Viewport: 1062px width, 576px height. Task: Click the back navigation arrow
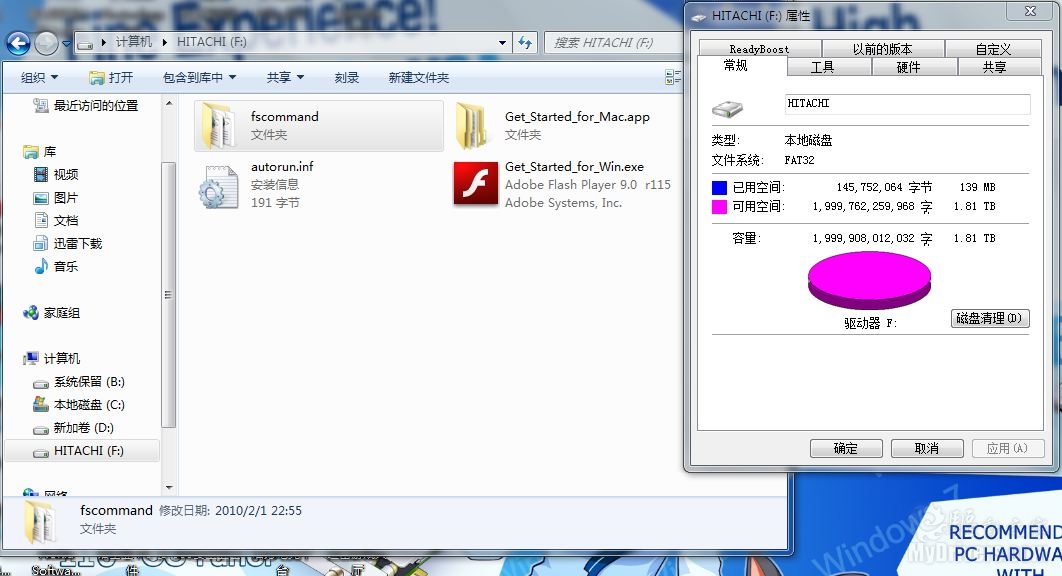coord(18,42)
